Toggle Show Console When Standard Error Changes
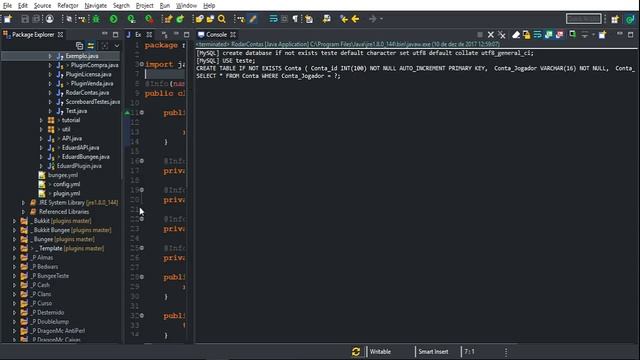The image size is (640, 360). [559, 35]
